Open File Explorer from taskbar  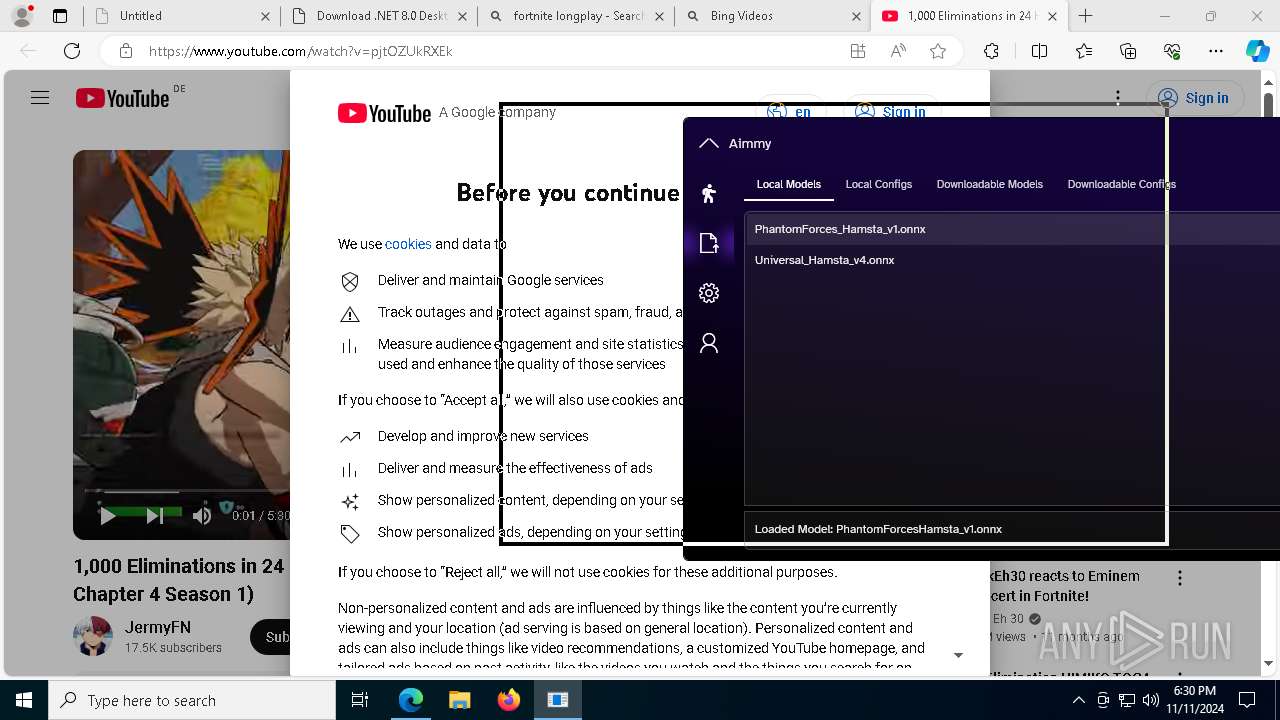click(459, 700)
